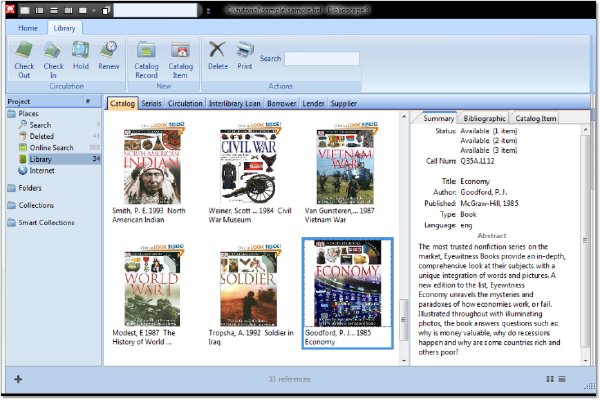Switch to thumbnail grid view icon
The image size is (600, 400).
coord(550,379)
